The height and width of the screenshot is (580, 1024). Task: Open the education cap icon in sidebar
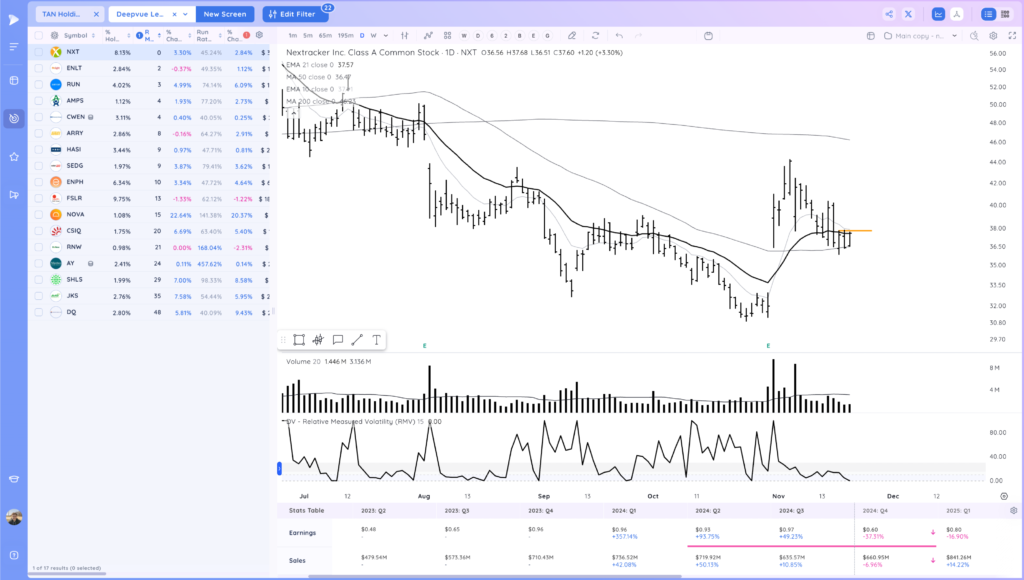coord(14,479)
